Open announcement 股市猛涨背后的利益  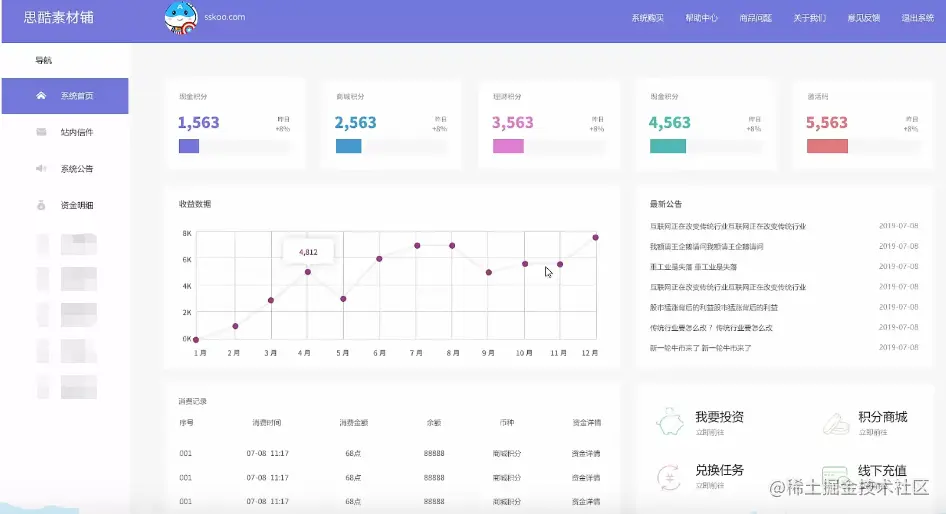tap(714, 308)
